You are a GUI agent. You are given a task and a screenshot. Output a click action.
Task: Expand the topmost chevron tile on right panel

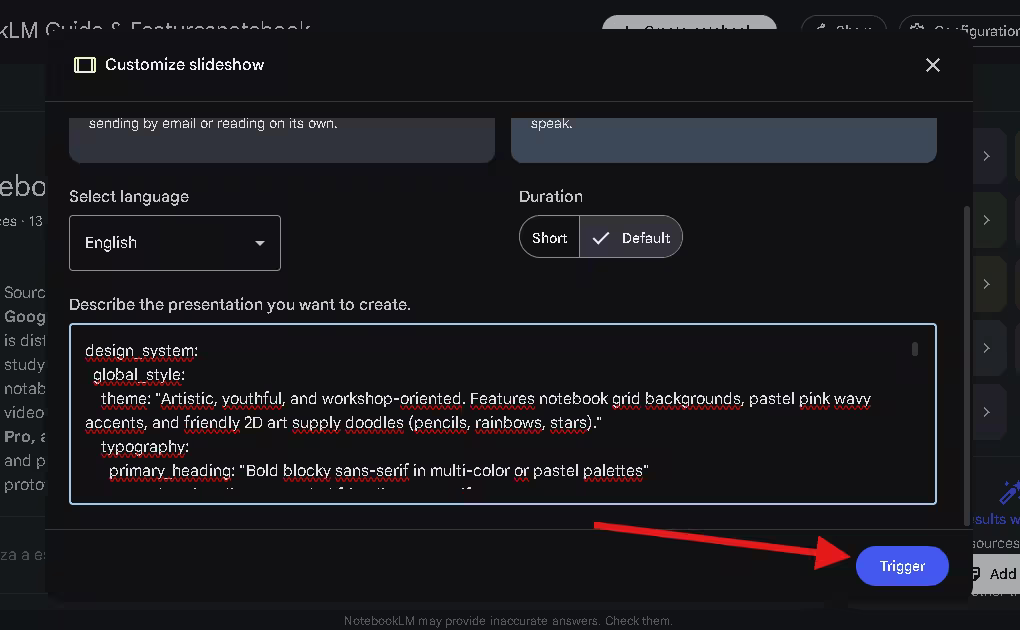pyautogui.click(x=987, y=156)
